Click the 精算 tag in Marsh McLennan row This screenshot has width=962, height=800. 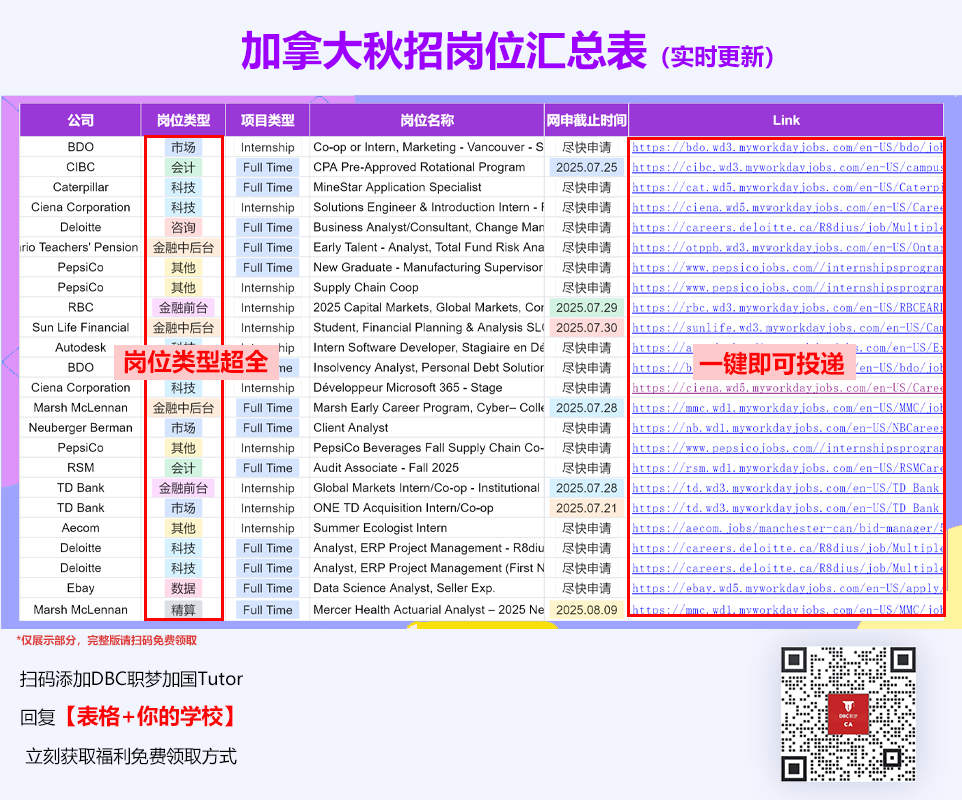(x=183, y=610)
